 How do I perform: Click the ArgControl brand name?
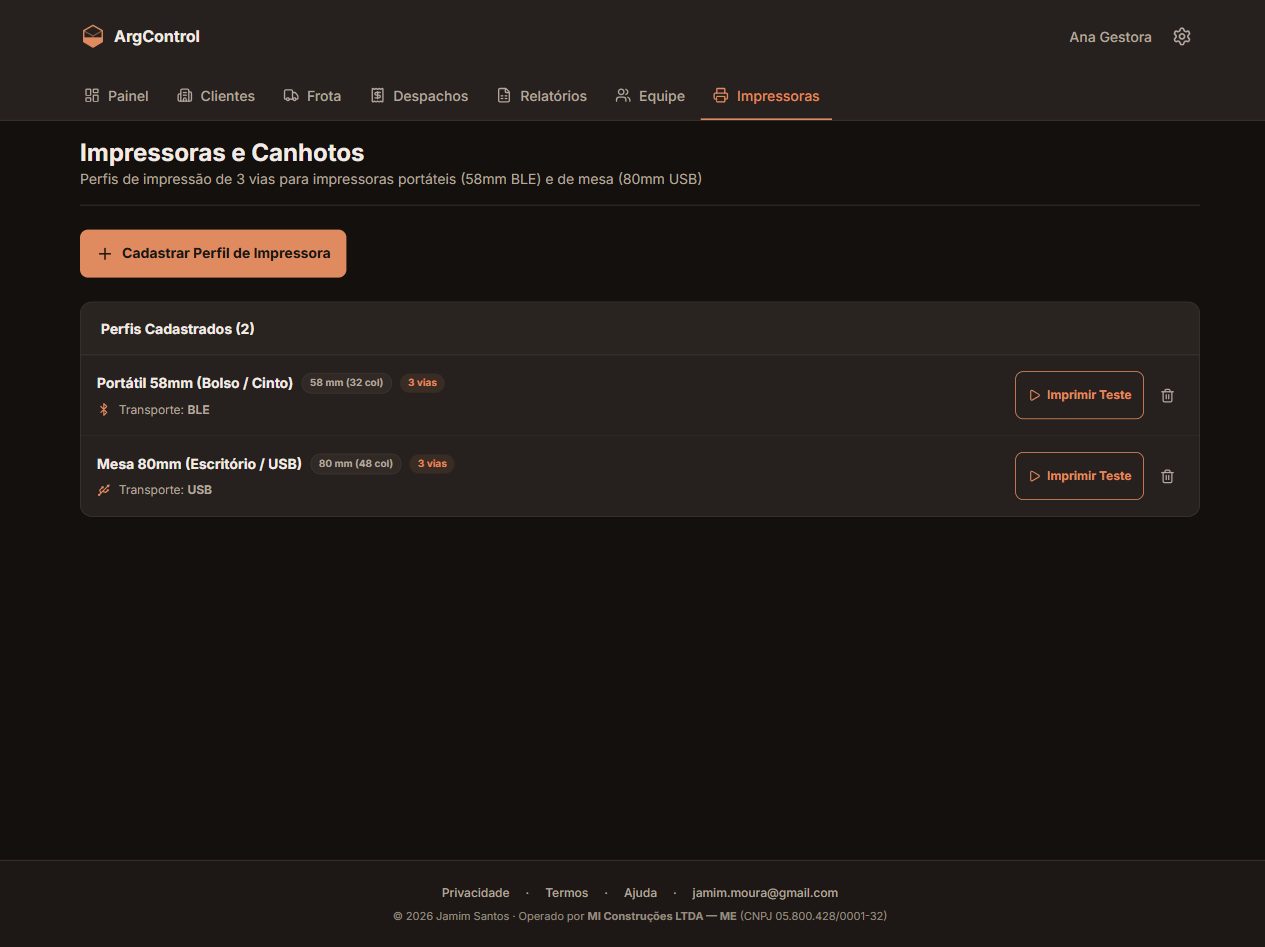point(157,37)
